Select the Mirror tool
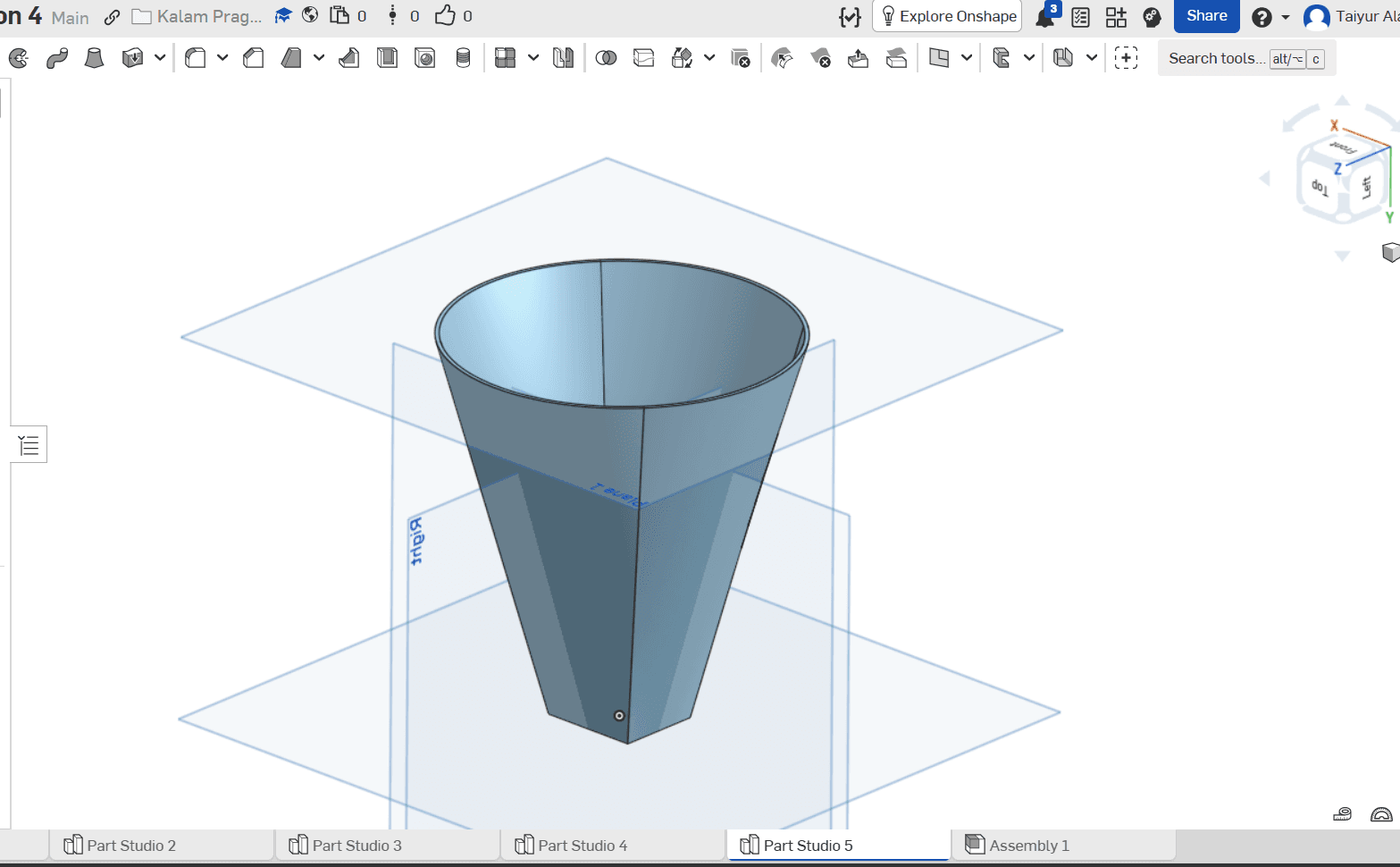 click(x=563, y=58)
